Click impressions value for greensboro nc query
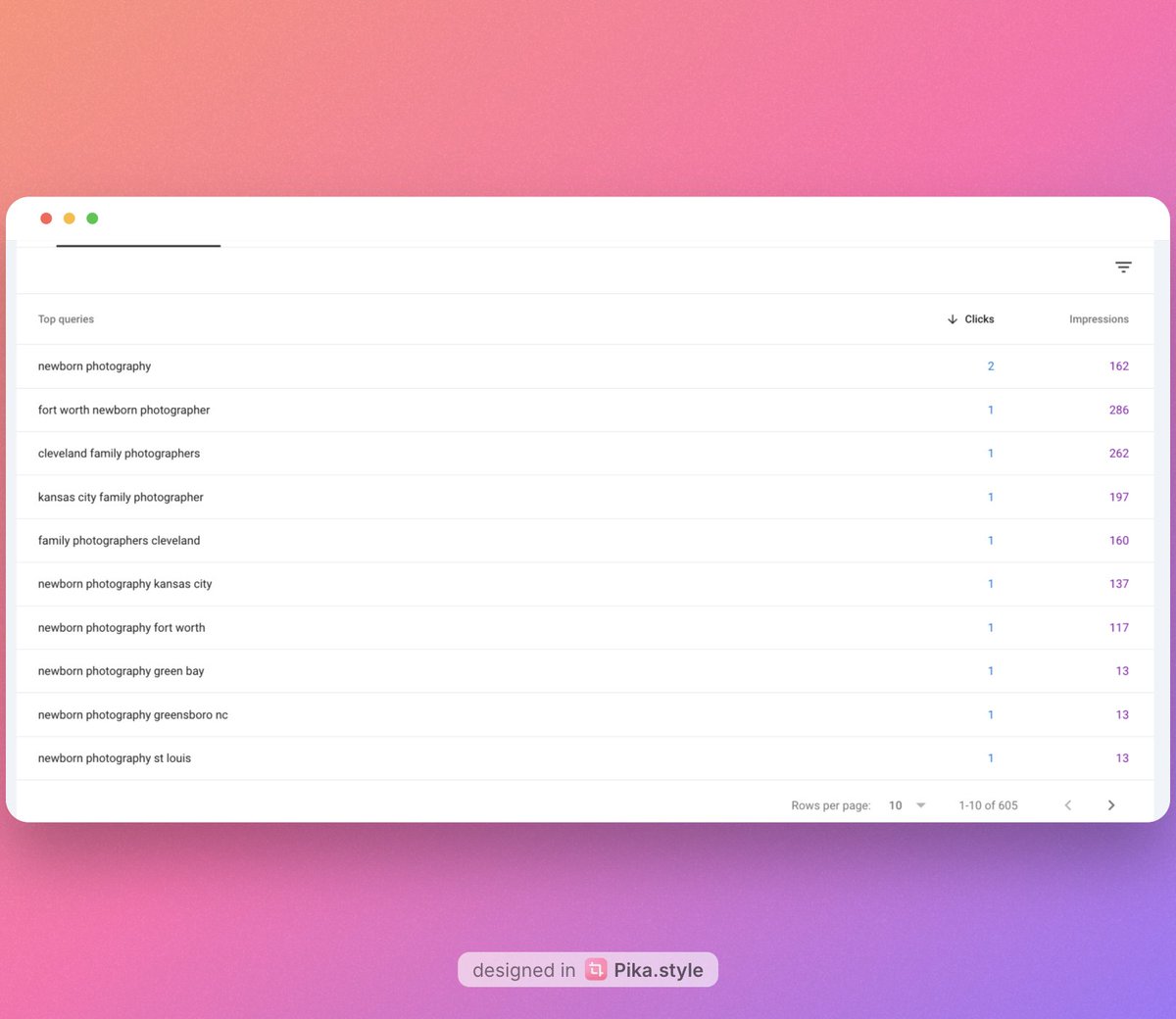1176x1019 pixels. [1122, 715]
